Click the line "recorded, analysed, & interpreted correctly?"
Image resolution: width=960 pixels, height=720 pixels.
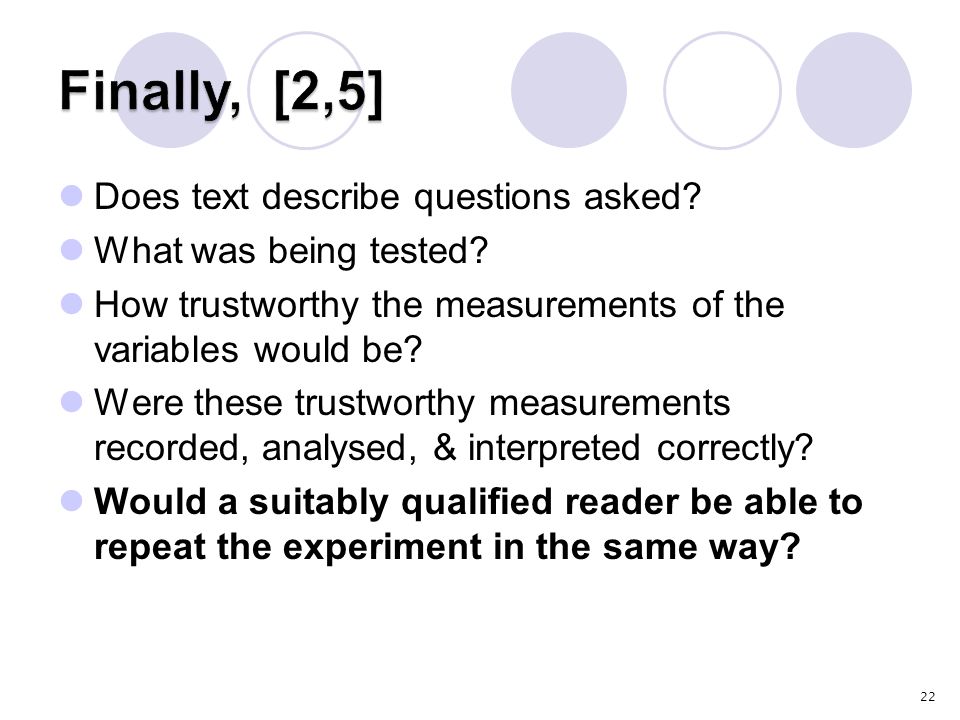[x=453, y=448]
